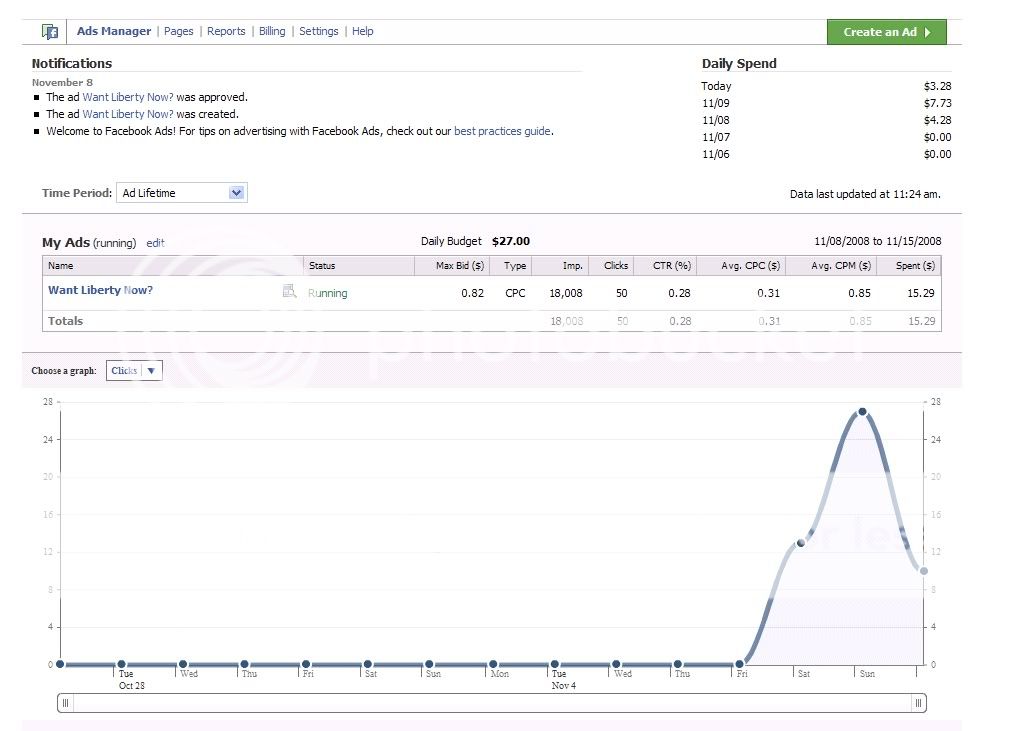Click the green Create an Ad button

click(887, 32)
